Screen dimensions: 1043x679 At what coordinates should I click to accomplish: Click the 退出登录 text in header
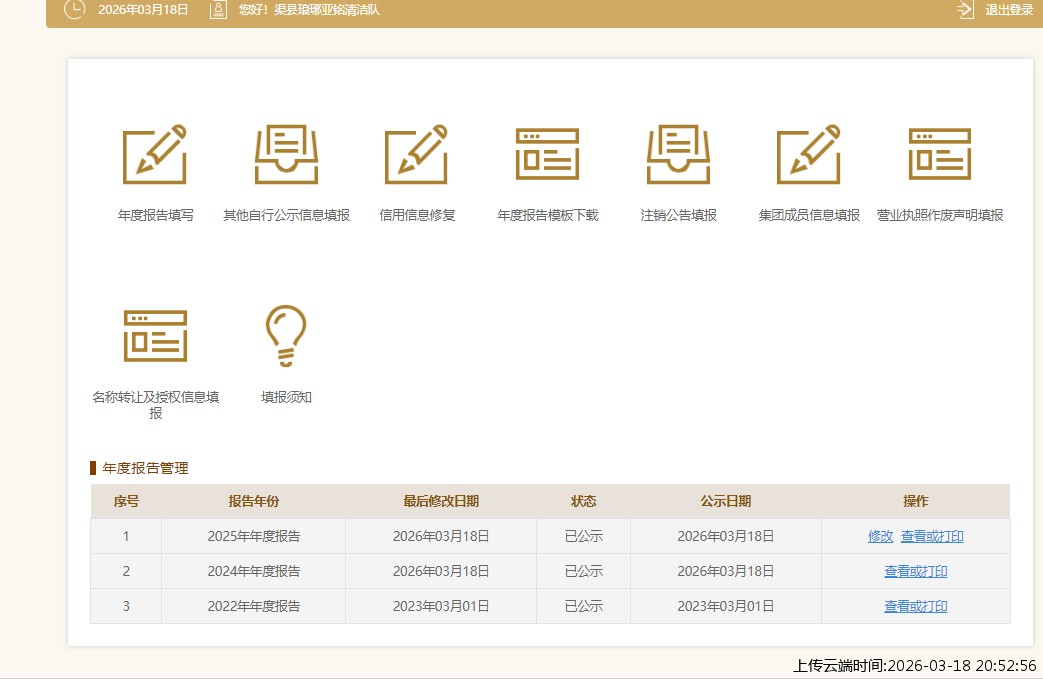[x=1009, y=10]
